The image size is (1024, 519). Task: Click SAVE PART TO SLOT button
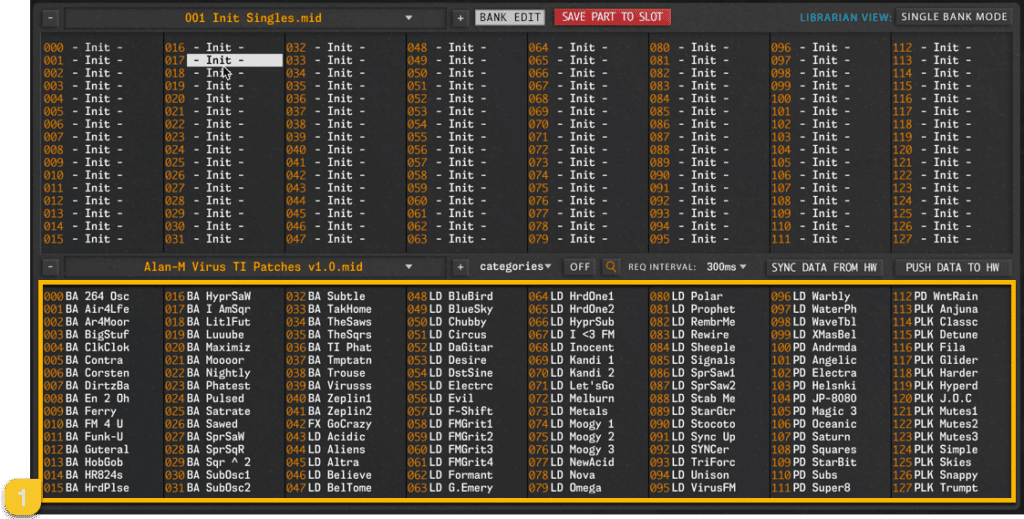612,17
